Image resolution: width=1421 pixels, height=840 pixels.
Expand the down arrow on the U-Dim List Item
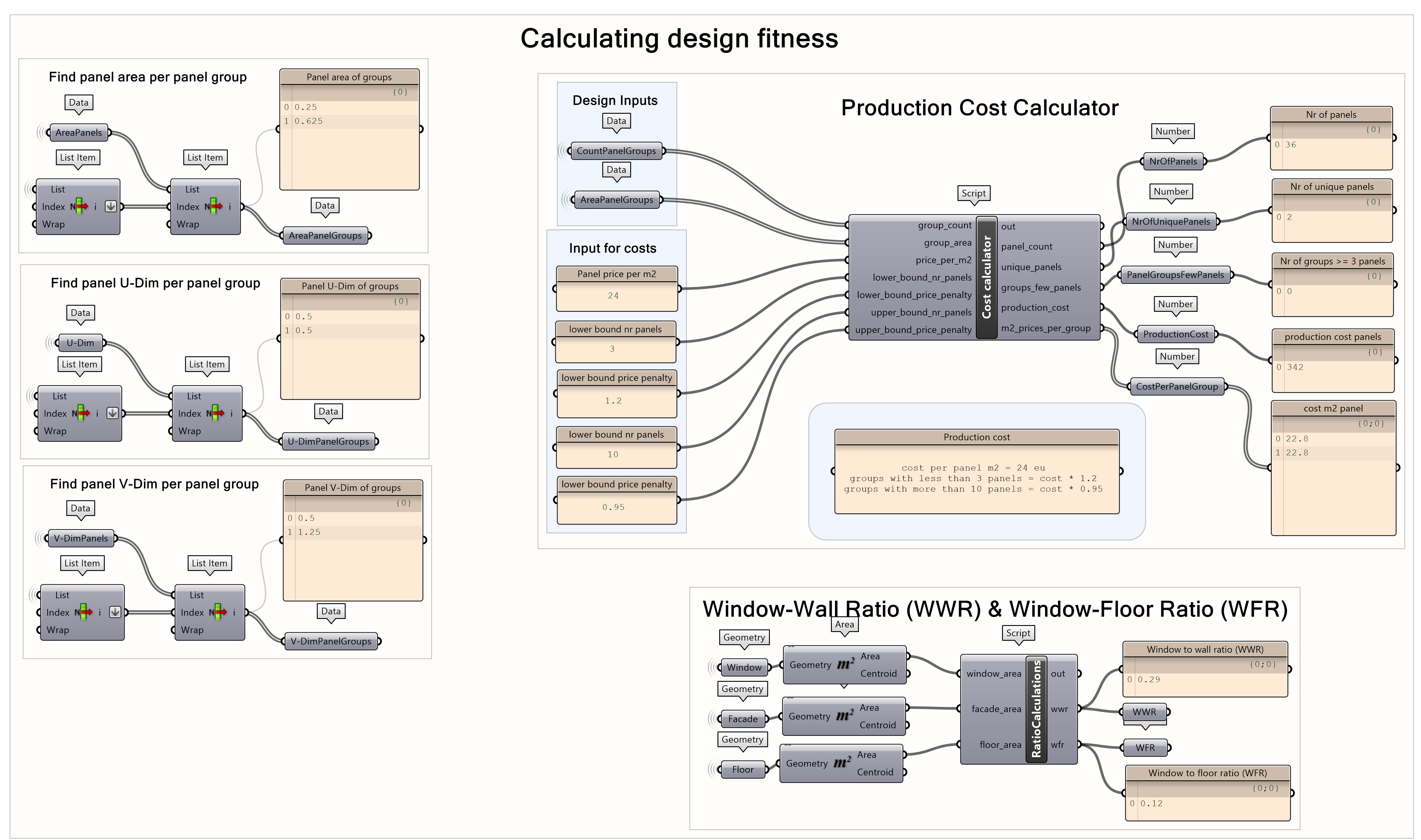112,413
